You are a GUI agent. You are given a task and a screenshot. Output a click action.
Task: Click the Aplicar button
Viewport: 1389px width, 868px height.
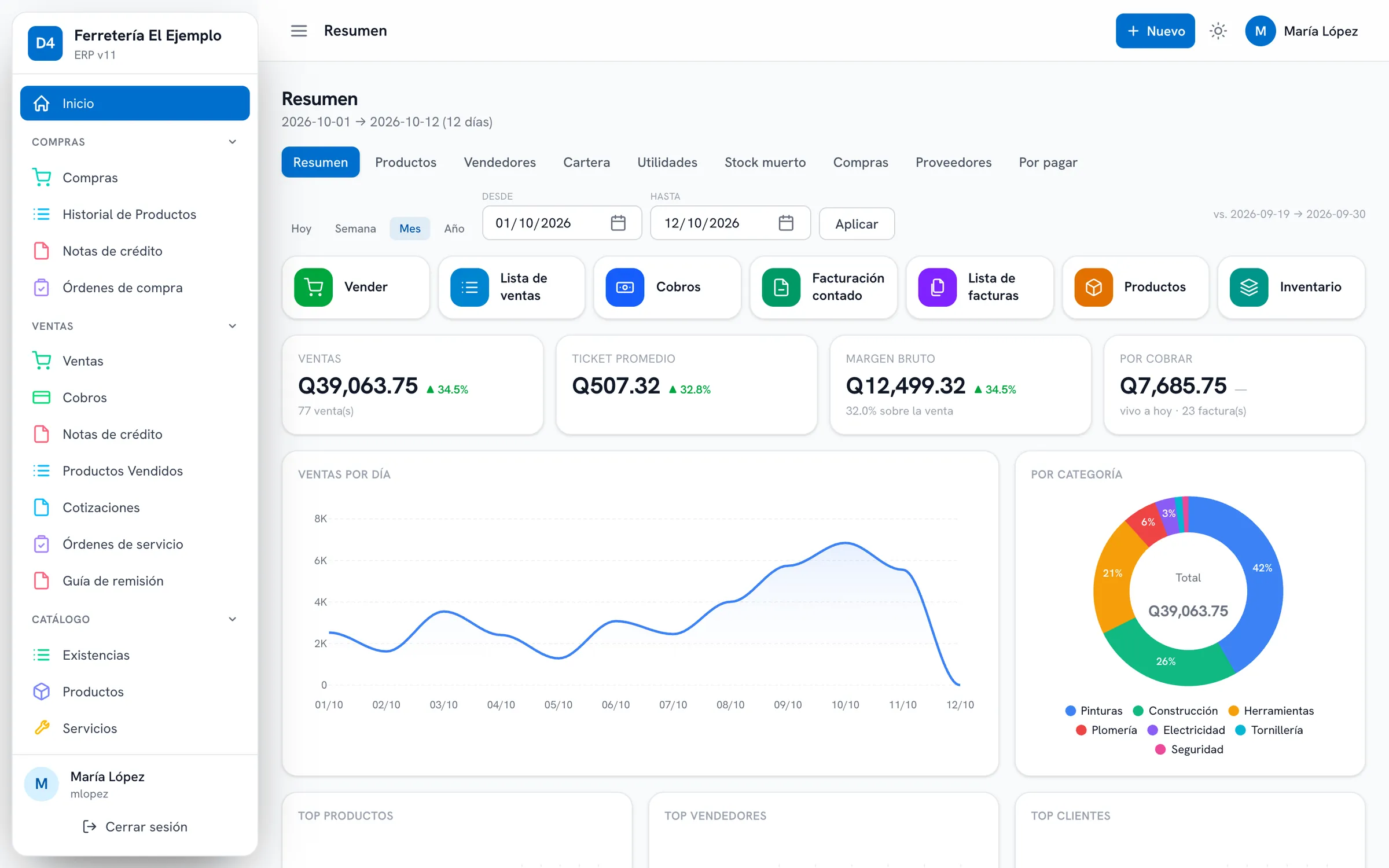click(857, 224)
